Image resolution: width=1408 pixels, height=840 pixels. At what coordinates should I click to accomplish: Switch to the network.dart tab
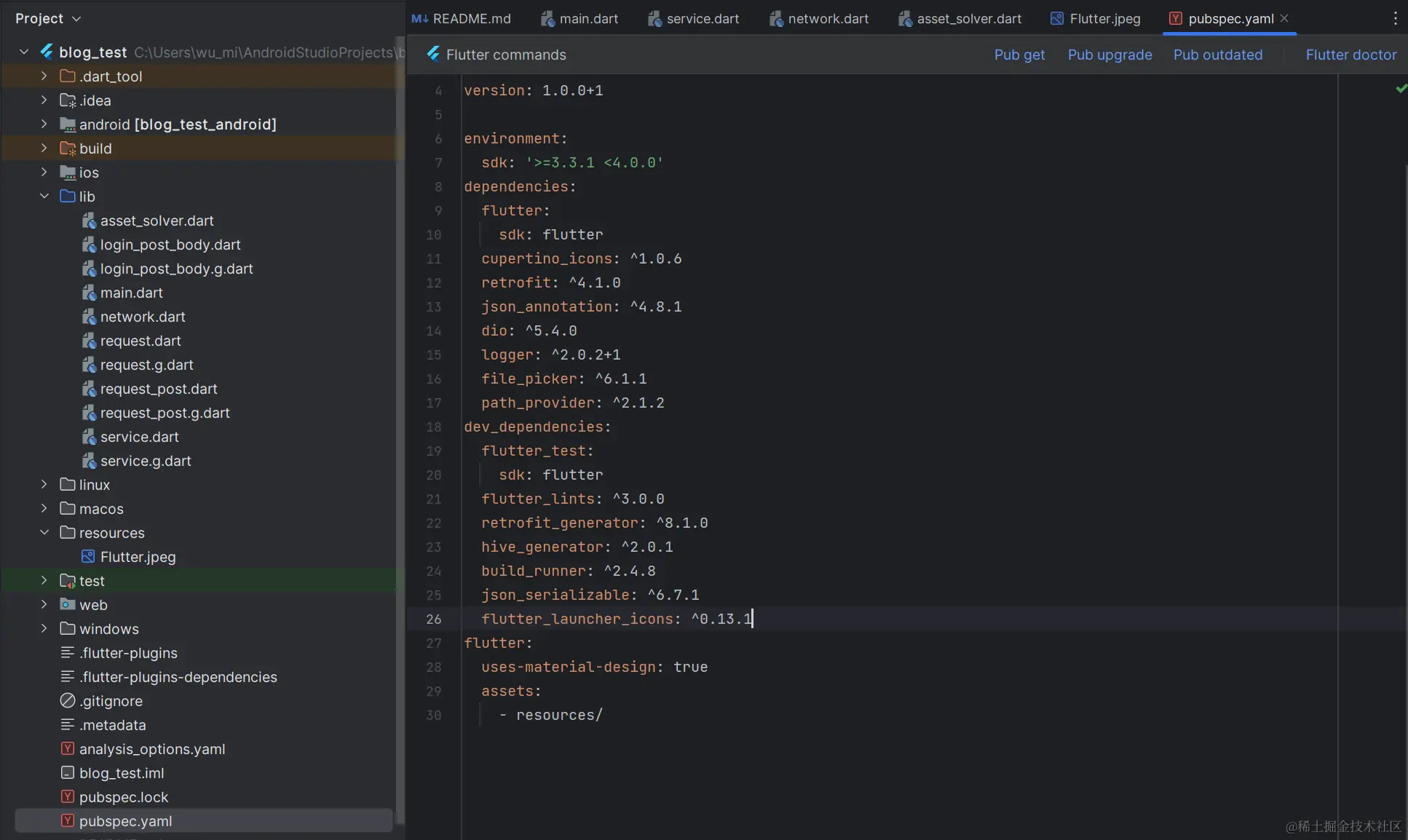[x=830, y=18]
